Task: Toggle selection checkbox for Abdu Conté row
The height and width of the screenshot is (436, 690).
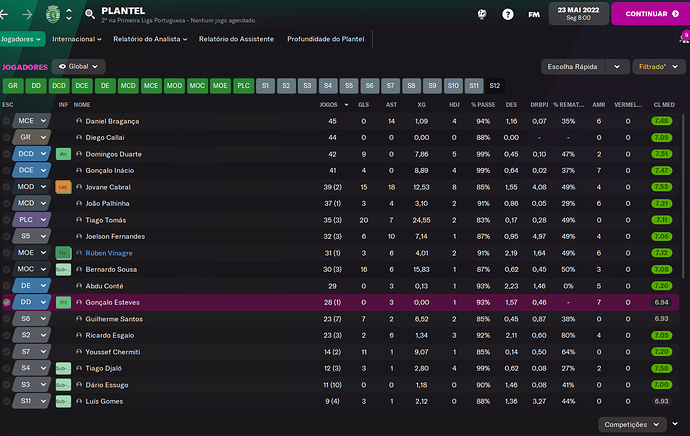Action: pos(6,286)
